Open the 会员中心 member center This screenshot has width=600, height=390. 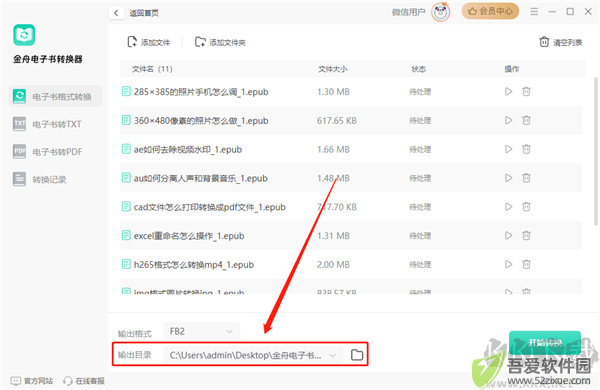[490, 11]
